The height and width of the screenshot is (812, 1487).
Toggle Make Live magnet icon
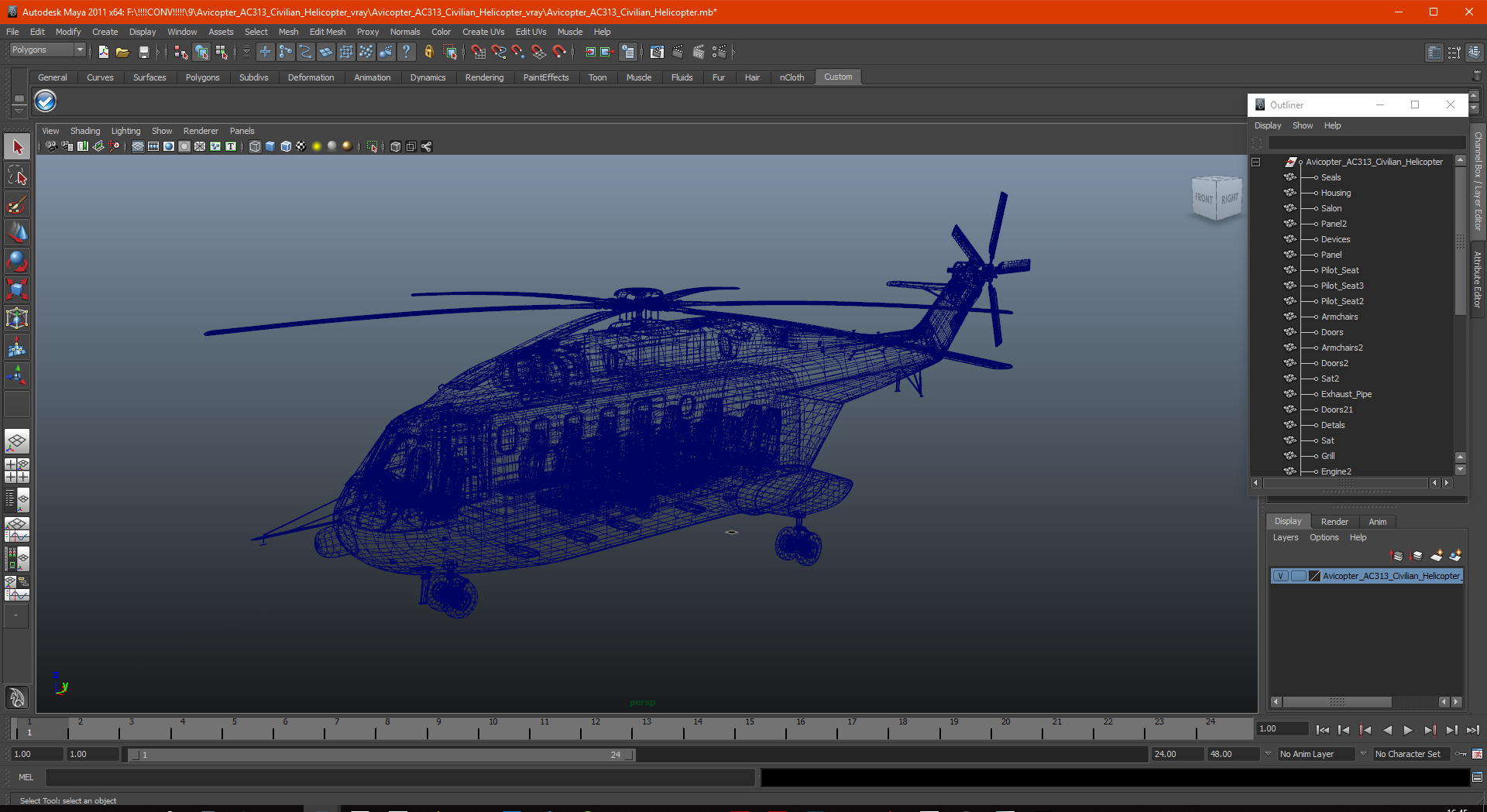[x=559, y=52]
